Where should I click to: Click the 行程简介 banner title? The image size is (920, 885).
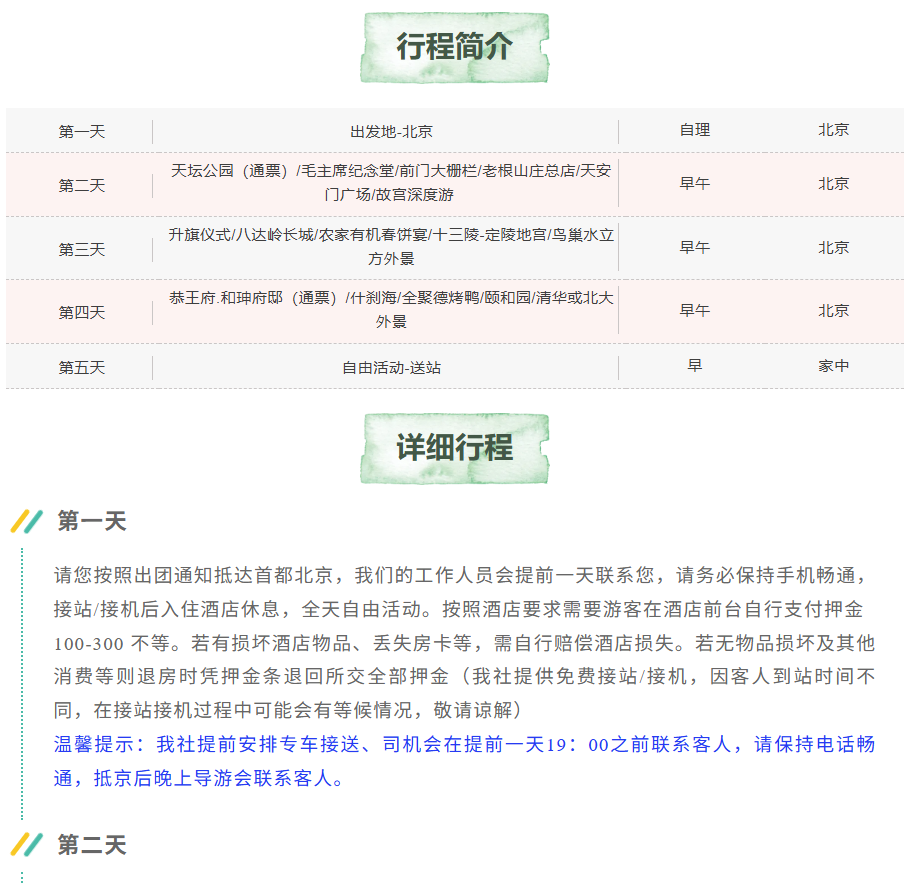(x=455, y=47)
